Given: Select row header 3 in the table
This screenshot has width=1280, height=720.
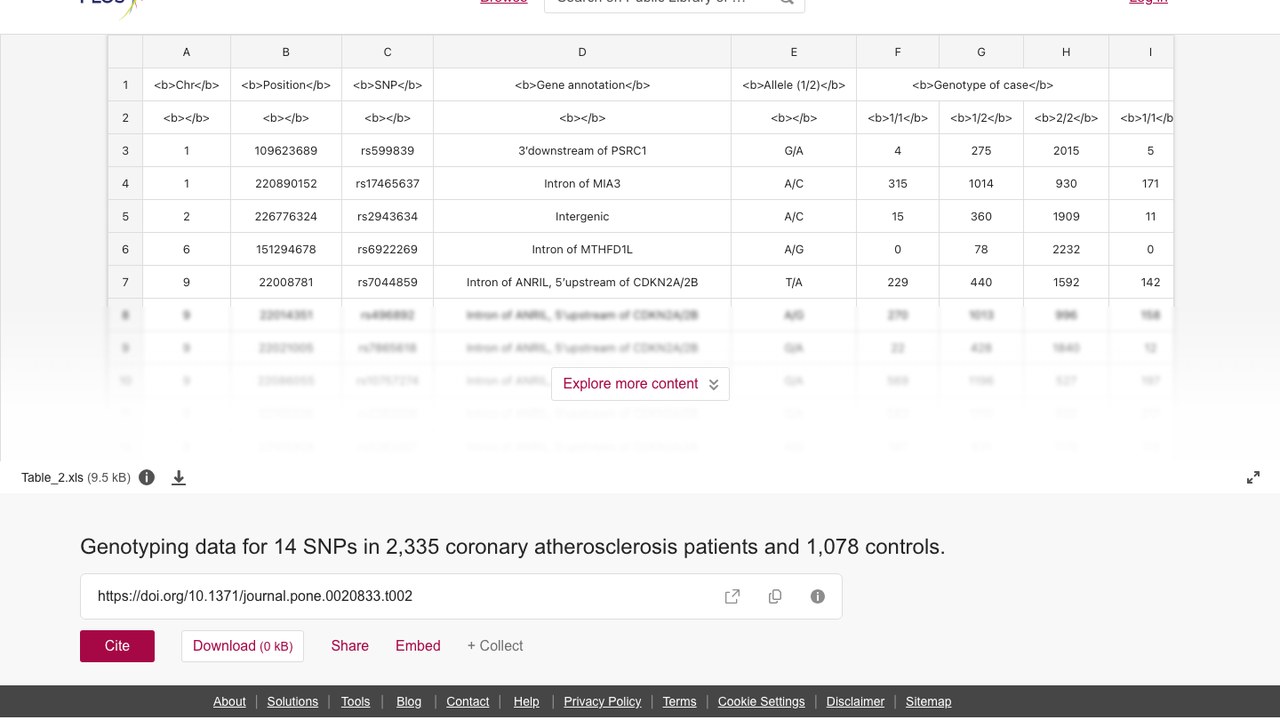Looking at the screenshot, I should pos(125,151).
